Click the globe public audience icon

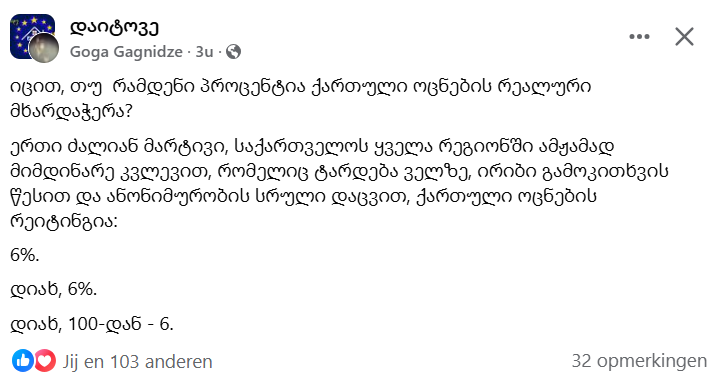234,52
